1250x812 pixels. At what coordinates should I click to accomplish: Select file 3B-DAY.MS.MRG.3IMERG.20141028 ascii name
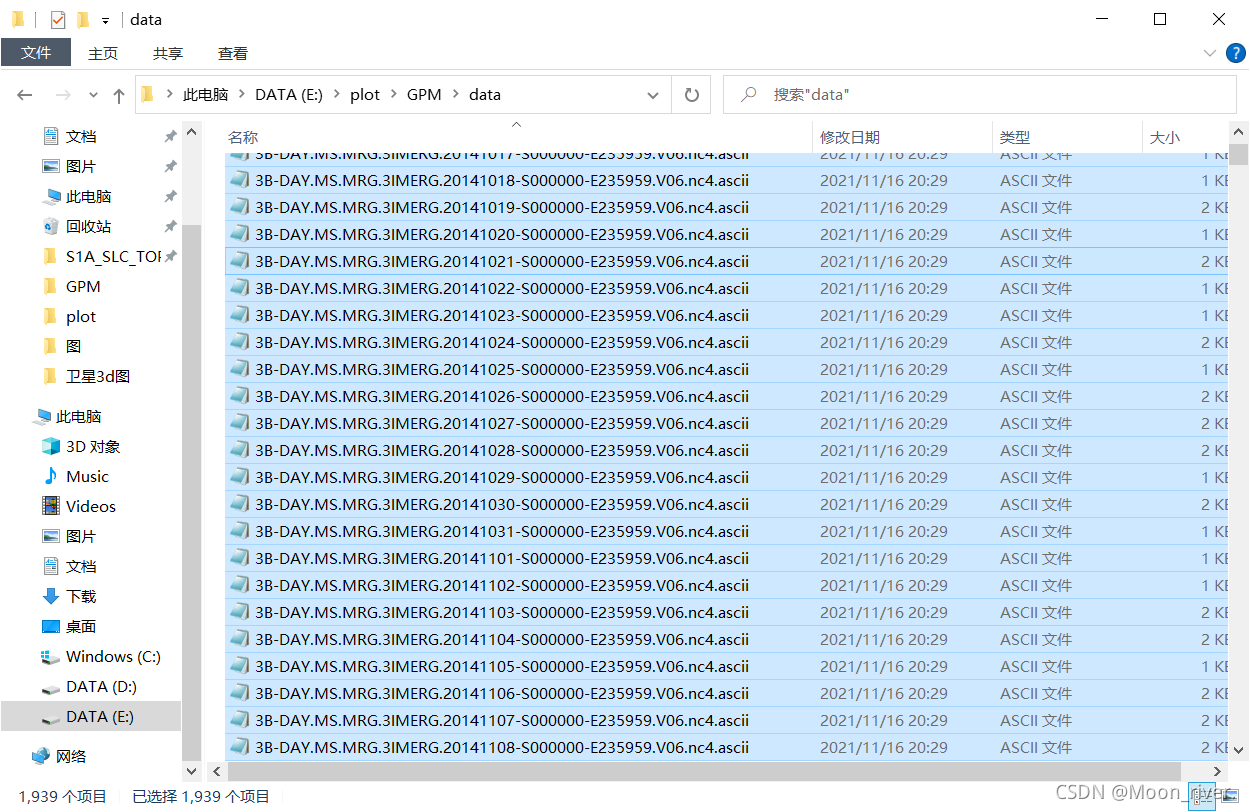(x=502, y=450)
